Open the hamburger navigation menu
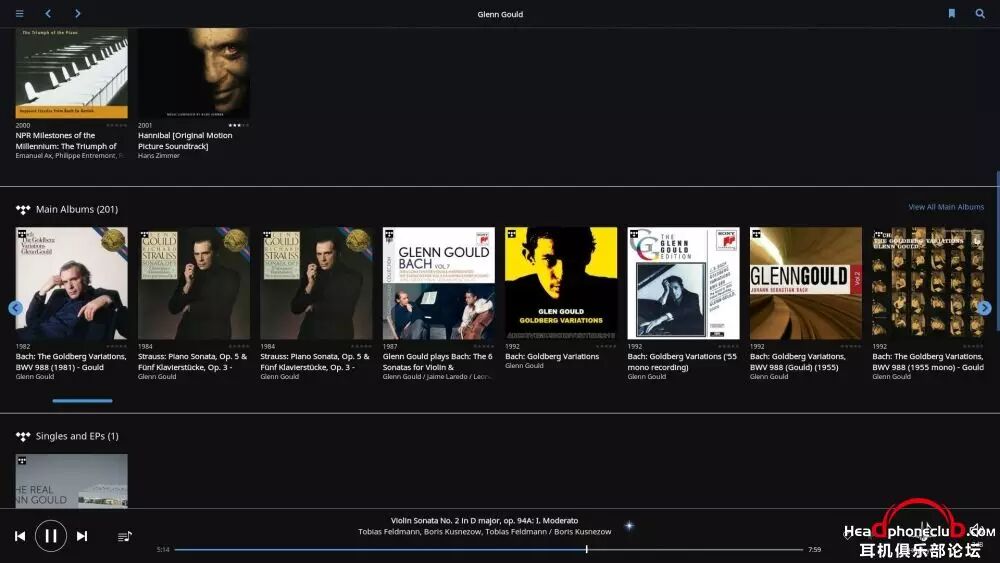 (20, 13)
